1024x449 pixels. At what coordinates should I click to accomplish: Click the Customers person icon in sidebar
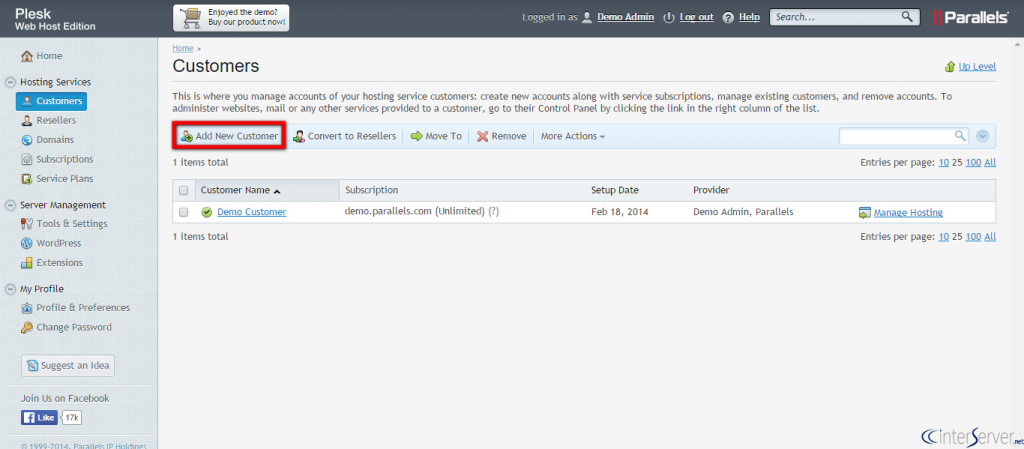coord(27,101)
